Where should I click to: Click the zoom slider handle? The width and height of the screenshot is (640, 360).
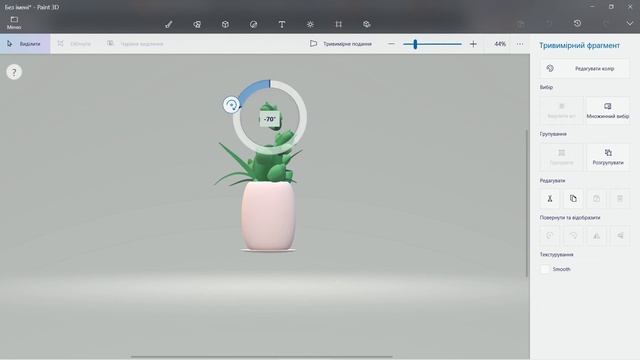tap(415, 44)
